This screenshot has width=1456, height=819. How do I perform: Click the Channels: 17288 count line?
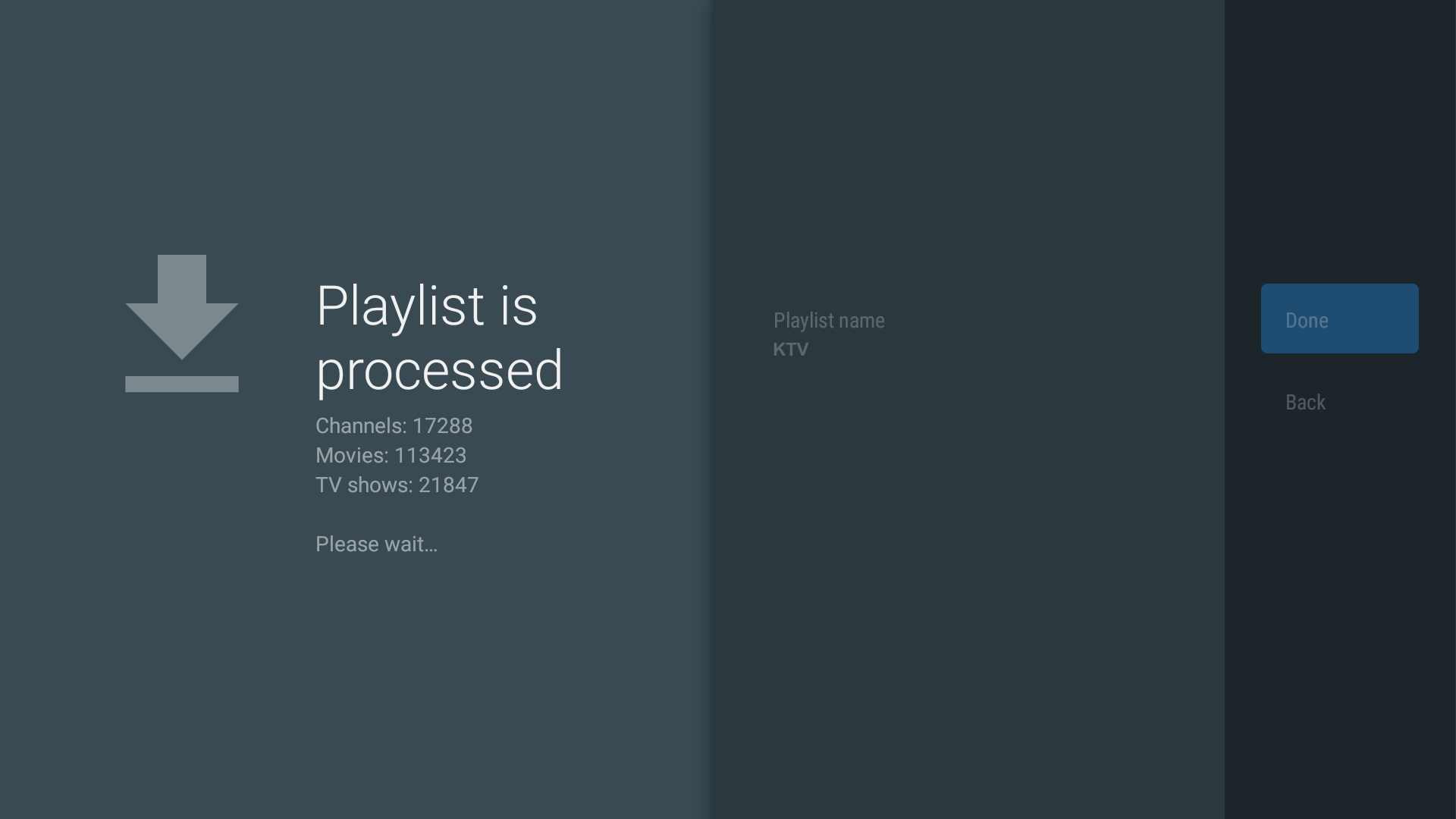[394, 426]
